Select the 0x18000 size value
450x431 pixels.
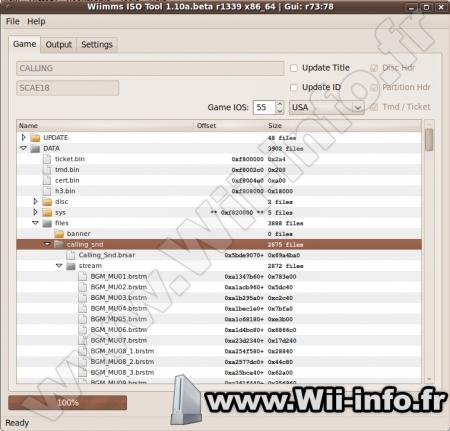point(280,191)
